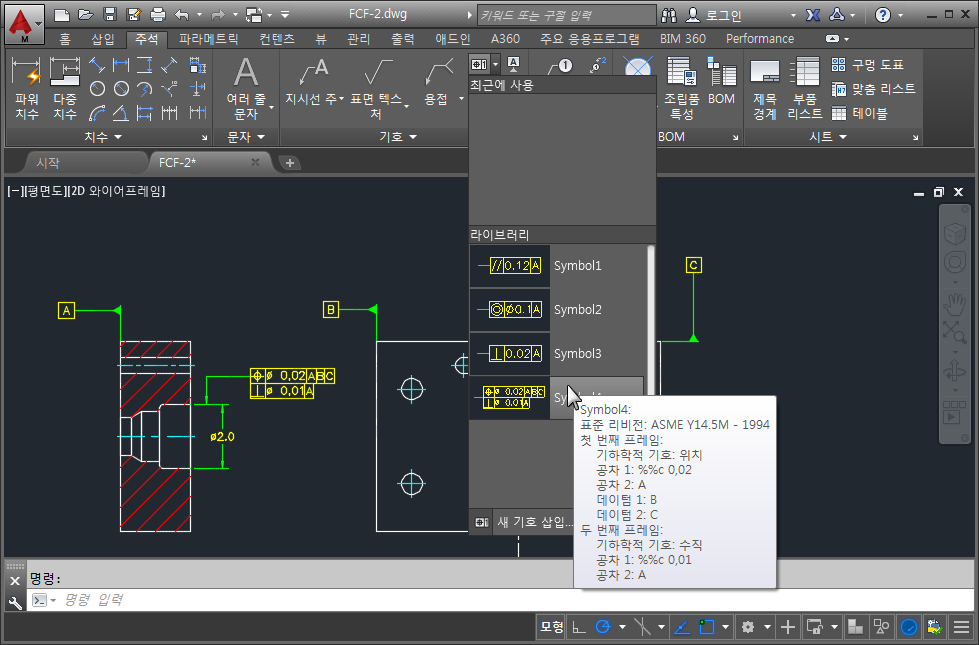The height and width of the screenshot is (645, 979).
Task: Toggle isometric drafting crosshair in status bar
Action: point(642,626)
